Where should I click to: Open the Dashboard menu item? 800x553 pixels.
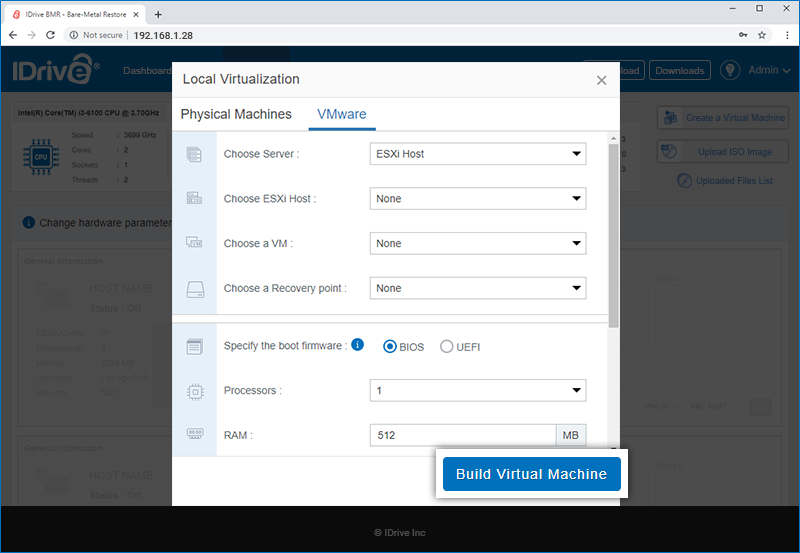[147, 70]
